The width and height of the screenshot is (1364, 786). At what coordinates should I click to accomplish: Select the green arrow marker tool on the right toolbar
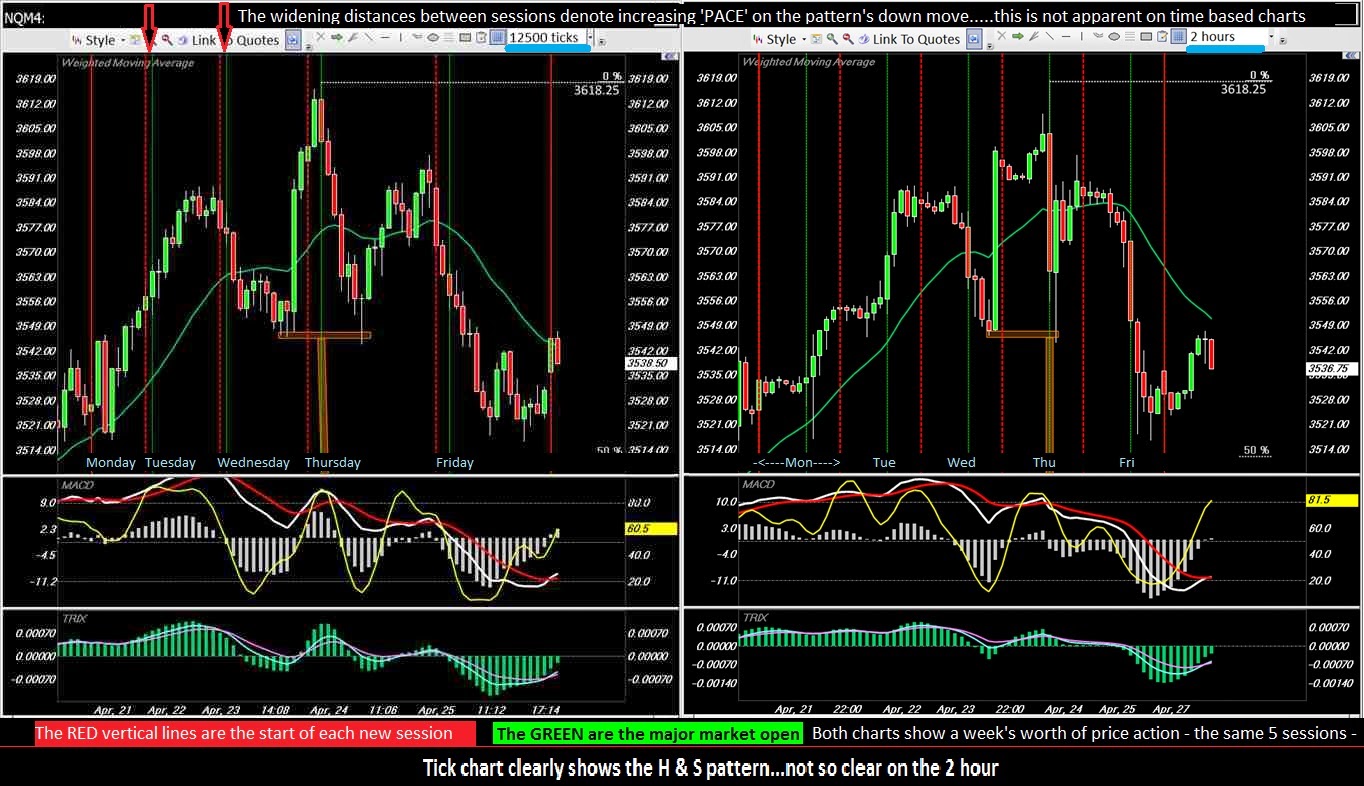point(1018,40)
